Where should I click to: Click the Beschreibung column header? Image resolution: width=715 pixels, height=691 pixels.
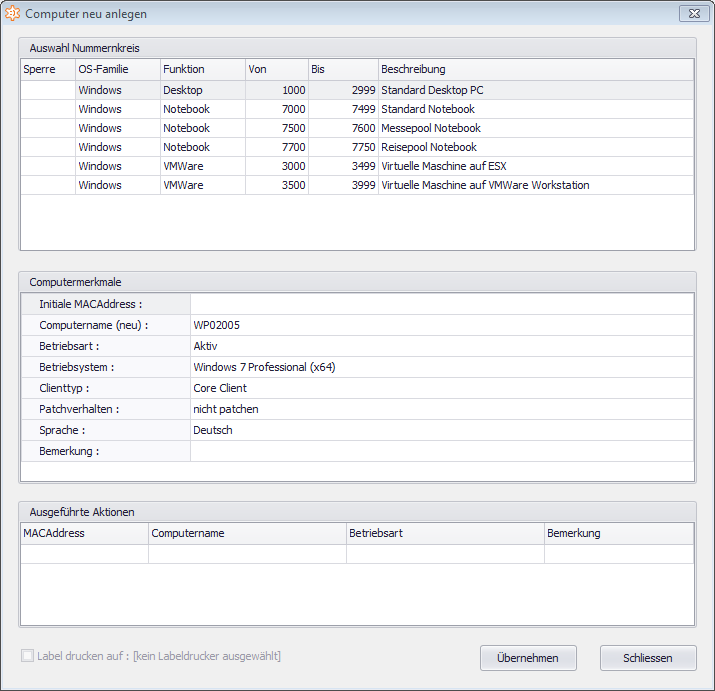pyautogui.click(x=534, y=69)
